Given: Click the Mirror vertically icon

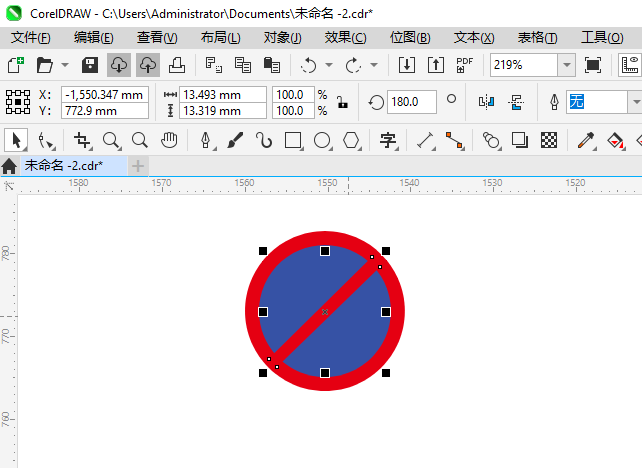Looking at the screenshot, I should click(516, 102).
